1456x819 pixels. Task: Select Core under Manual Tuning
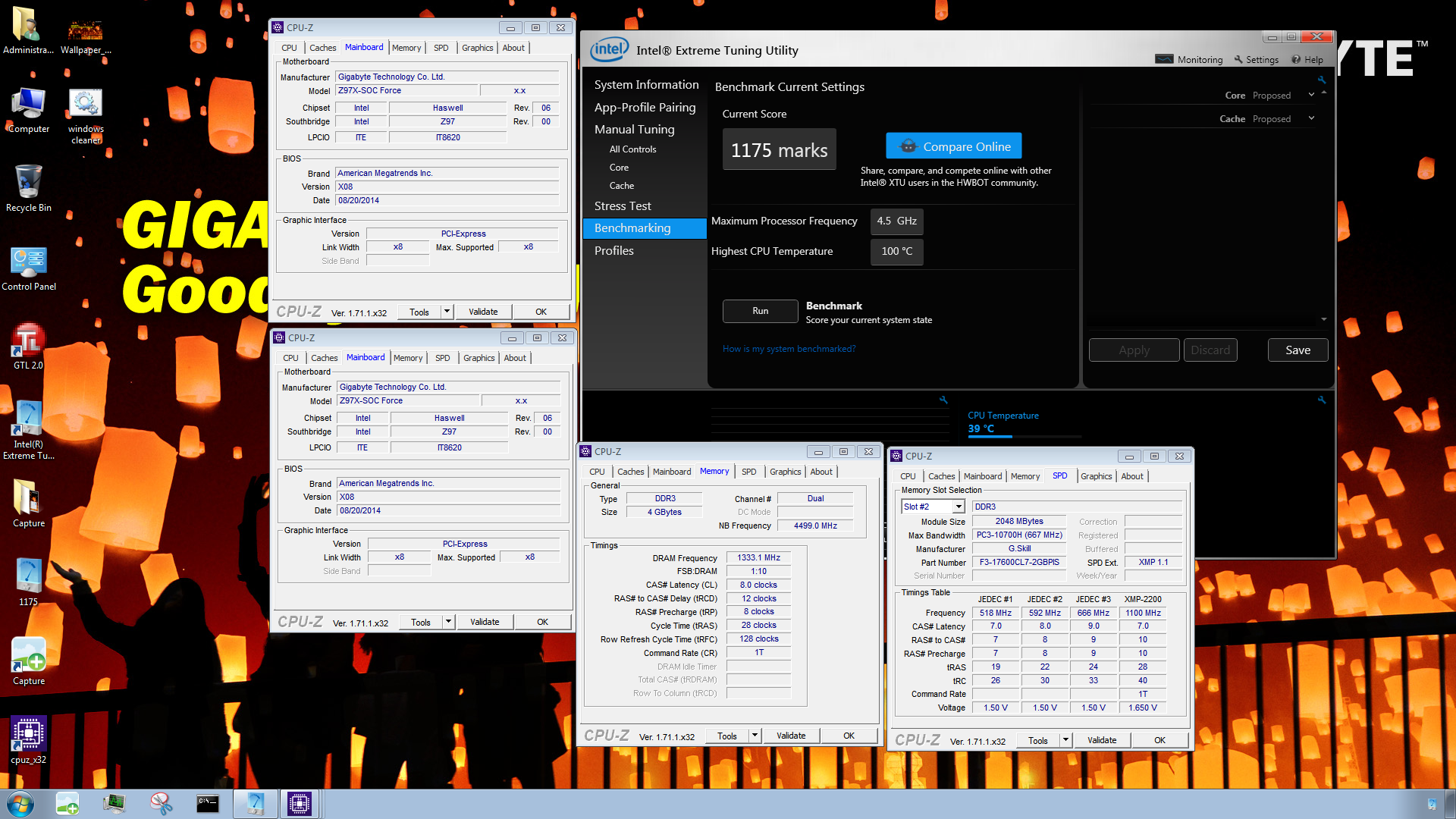pos(619,168)
